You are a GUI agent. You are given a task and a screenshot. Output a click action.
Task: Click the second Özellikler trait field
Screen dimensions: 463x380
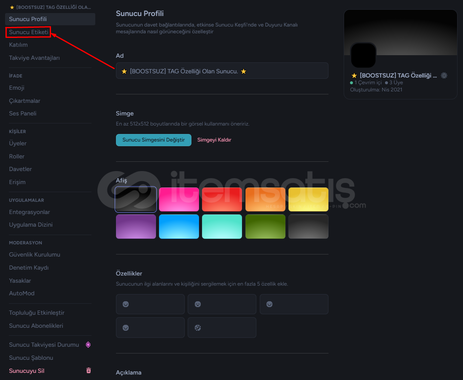coord(222,304)
